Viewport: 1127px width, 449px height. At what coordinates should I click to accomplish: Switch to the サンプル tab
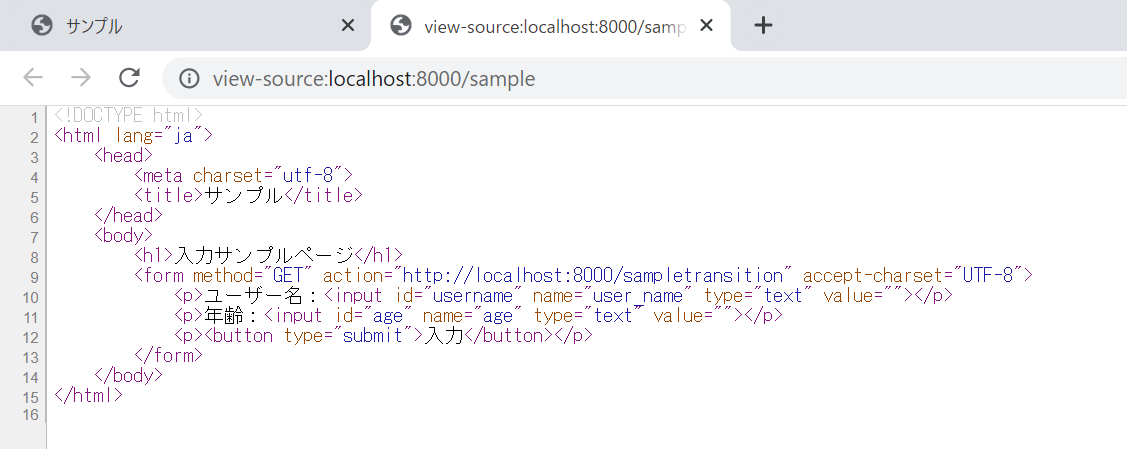185,27
